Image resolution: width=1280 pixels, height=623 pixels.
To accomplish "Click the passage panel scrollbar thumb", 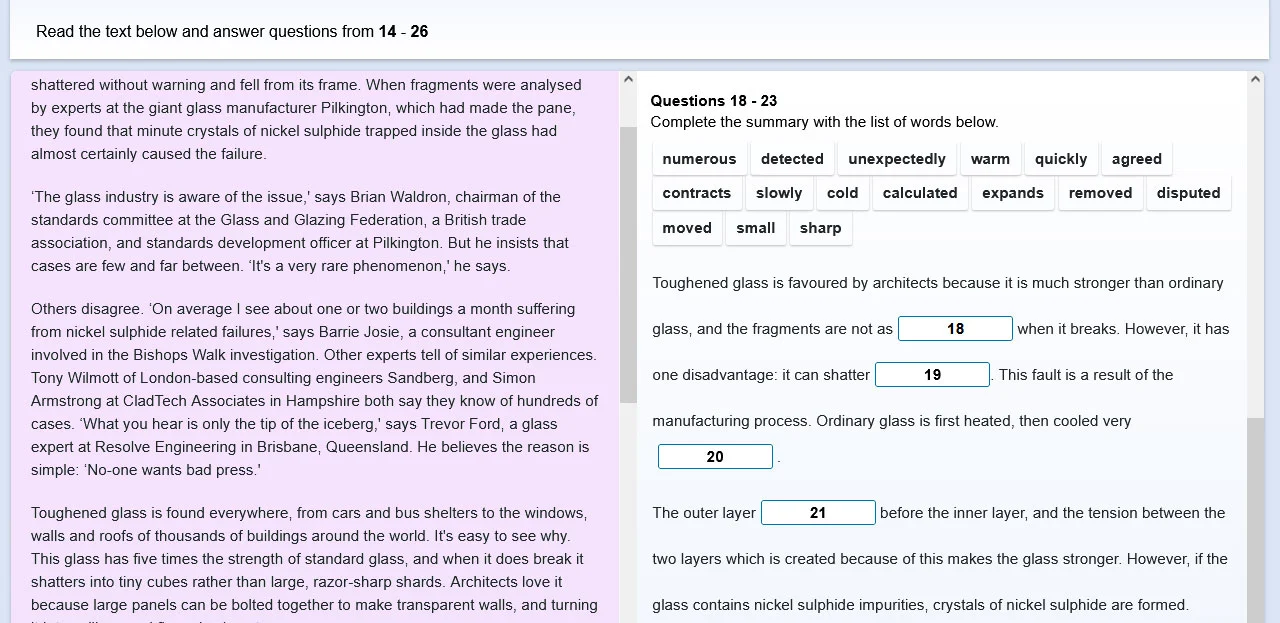I will [x=628, y=265].
